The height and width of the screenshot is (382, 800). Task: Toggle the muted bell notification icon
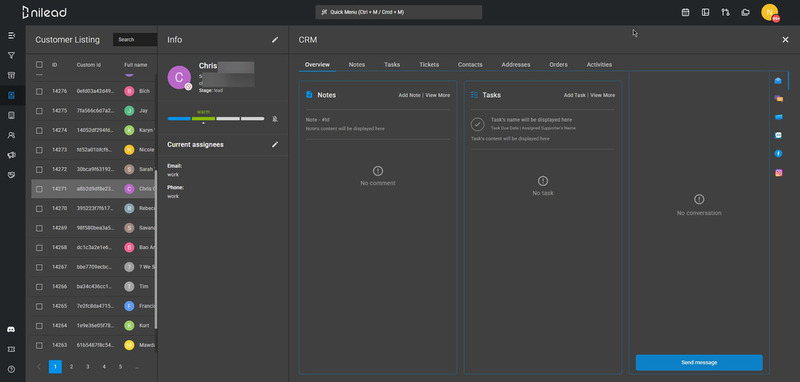(275, 119)
